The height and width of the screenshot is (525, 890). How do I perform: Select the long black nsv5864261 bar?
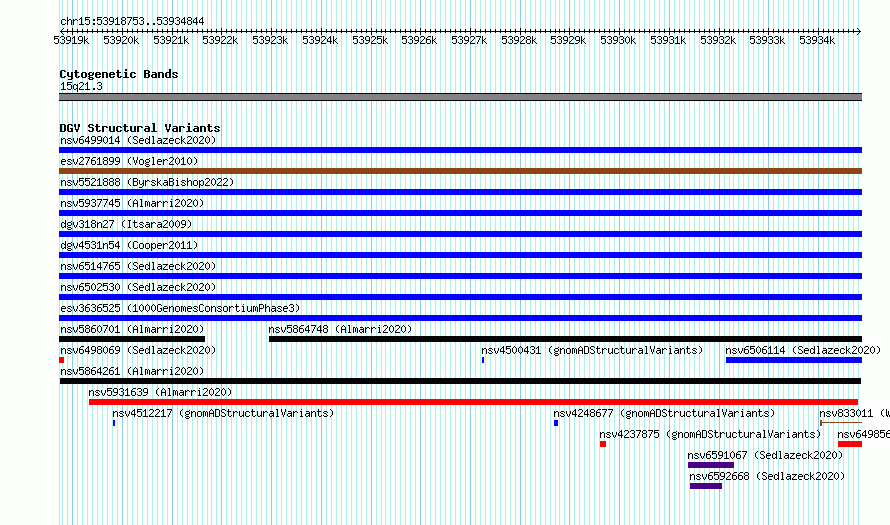pyautogui.click(x=460, y=381)
